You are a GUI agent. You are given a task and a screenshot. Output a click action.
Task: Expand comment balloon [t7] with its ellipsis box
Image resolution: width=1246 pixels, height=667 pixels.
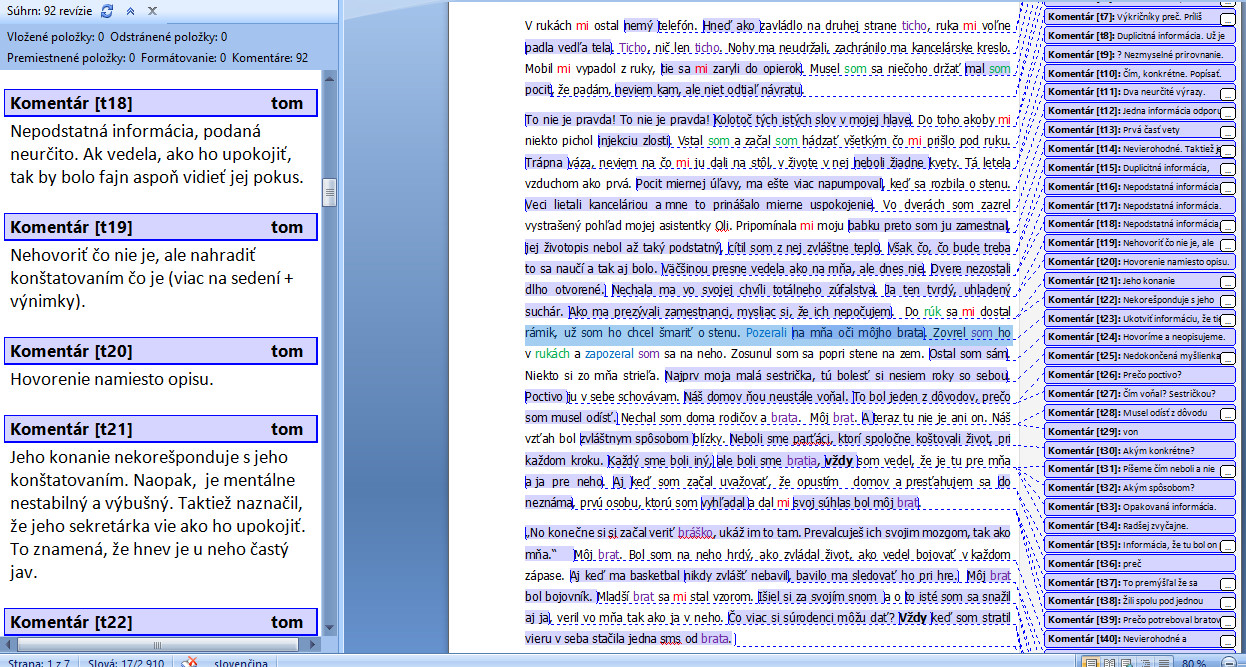tap(1227, 19)
